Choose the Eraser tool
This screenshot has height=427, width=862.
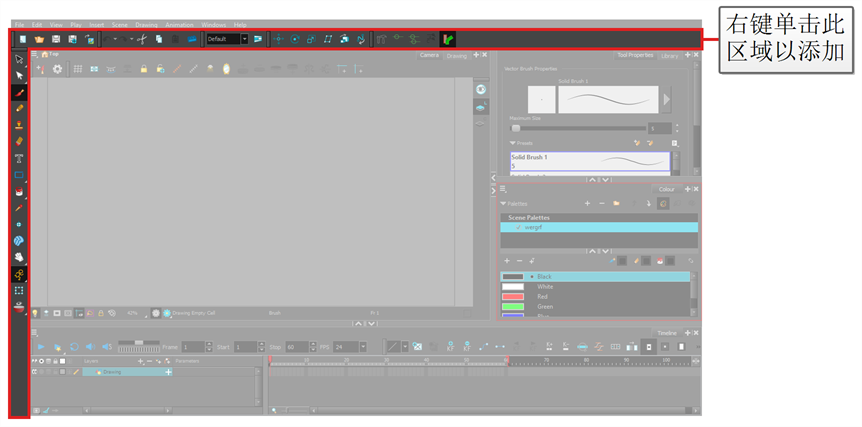19,142
